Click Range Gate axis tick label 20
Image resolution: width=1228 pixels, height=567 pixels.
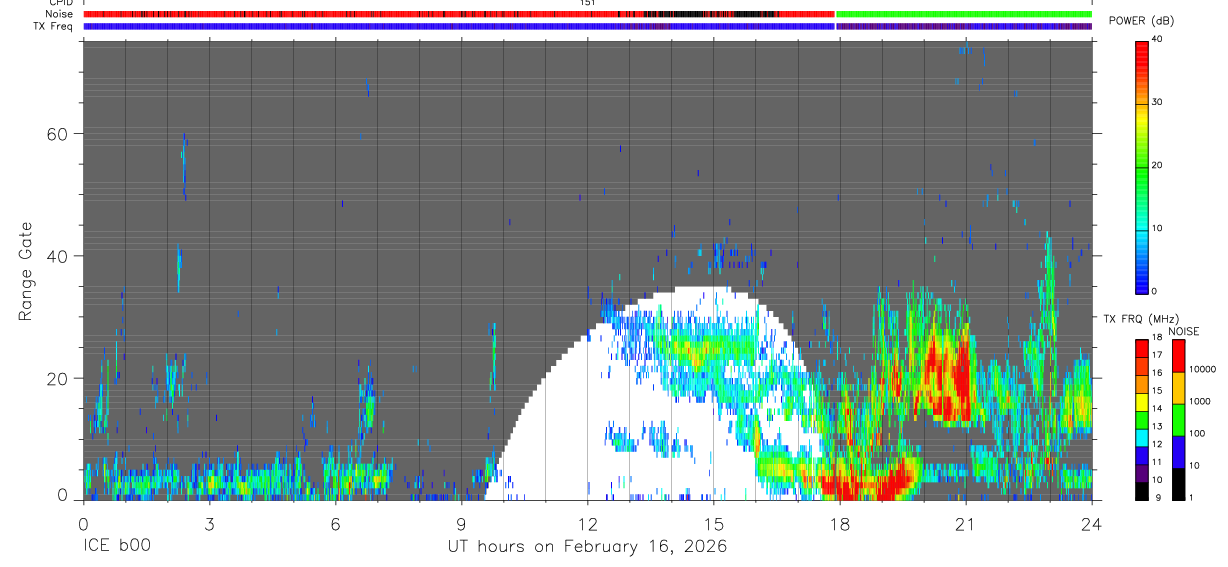coord(57,378)
